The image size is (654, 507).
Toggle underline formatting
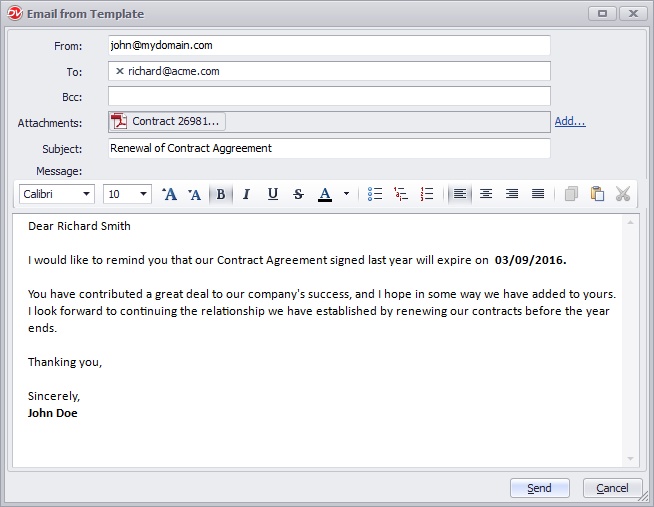273,194
